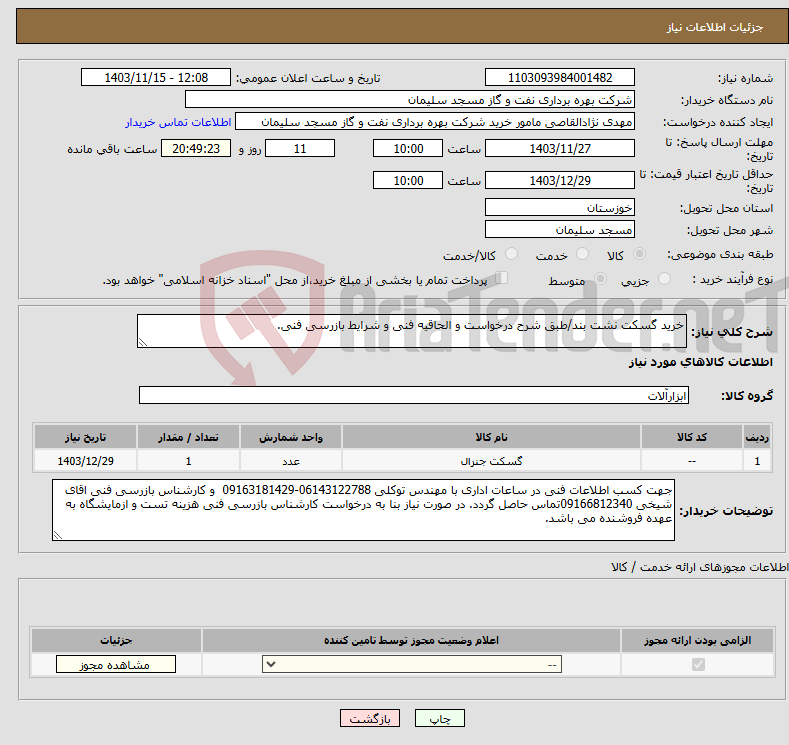Click the validity hour field beside 1403/12/29

click(x=408, y=180)
